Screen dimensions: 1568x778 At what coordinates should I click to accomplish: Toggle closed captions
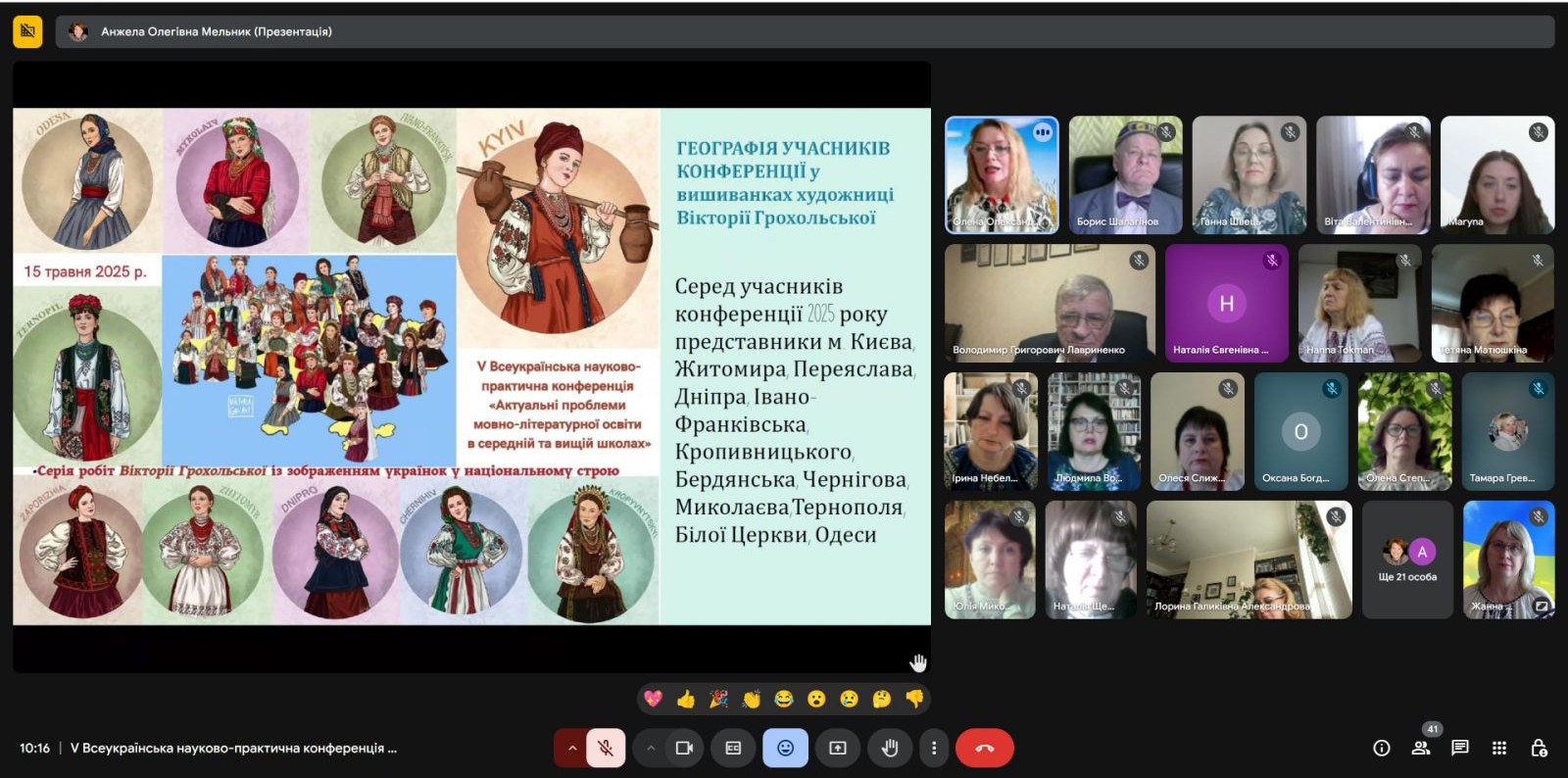733,748
